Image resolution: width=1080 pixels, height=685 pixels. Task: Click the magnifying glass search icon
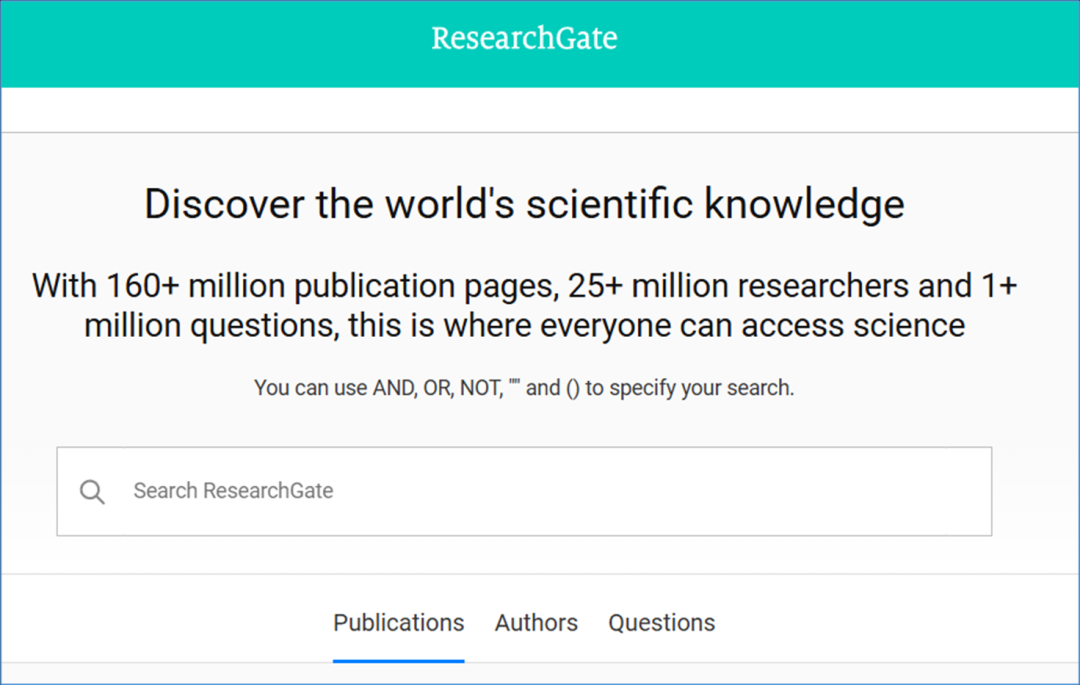92,492
